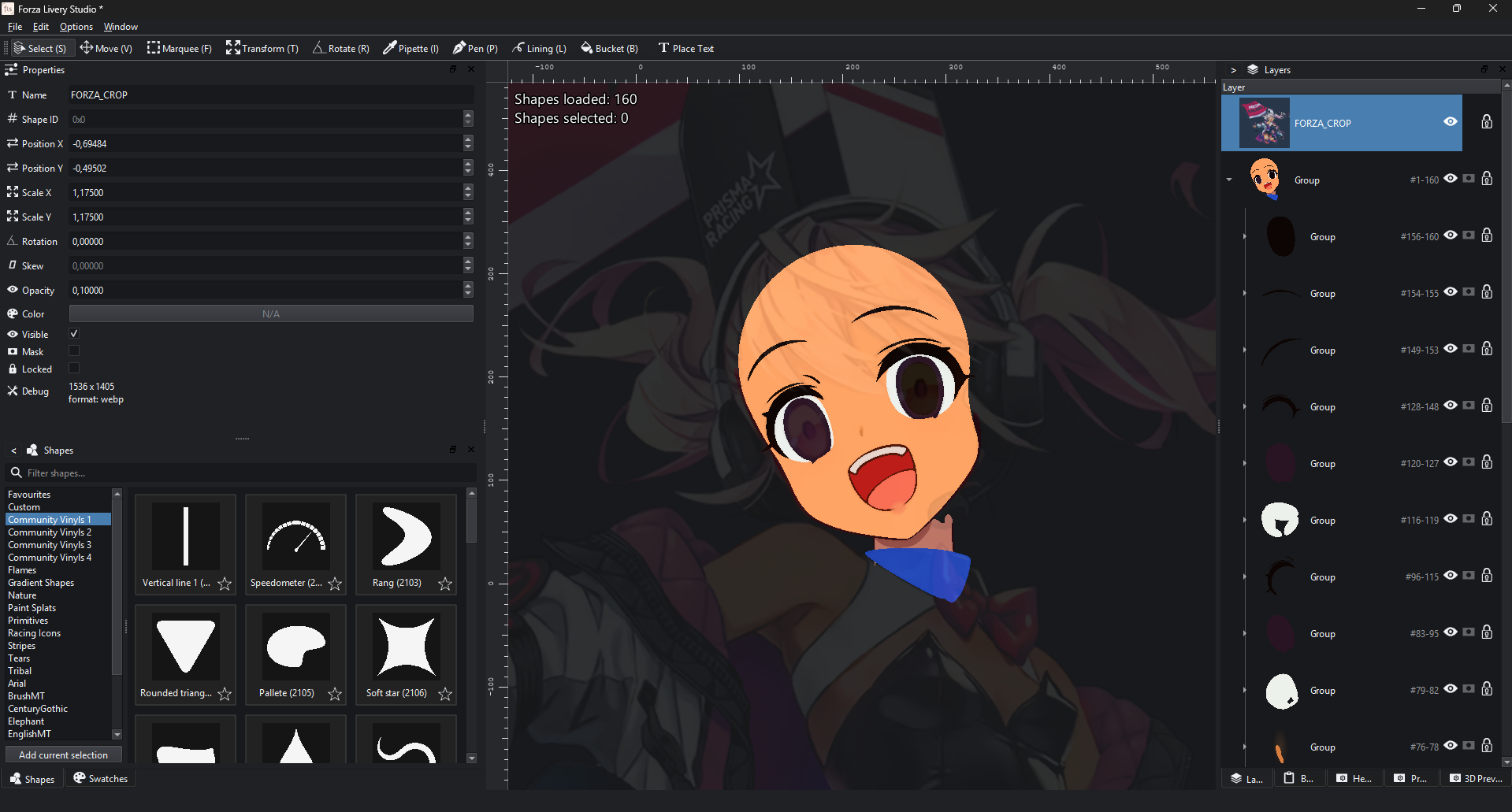Choose the Lining (L) tool

tap(539, 48)
